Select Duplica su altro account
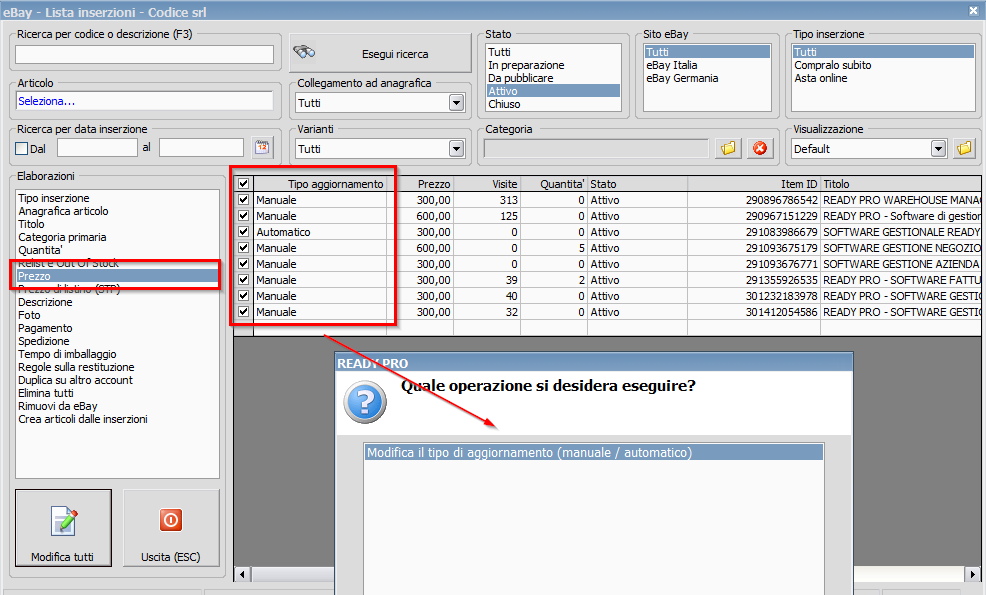 [x=118, y=380]
